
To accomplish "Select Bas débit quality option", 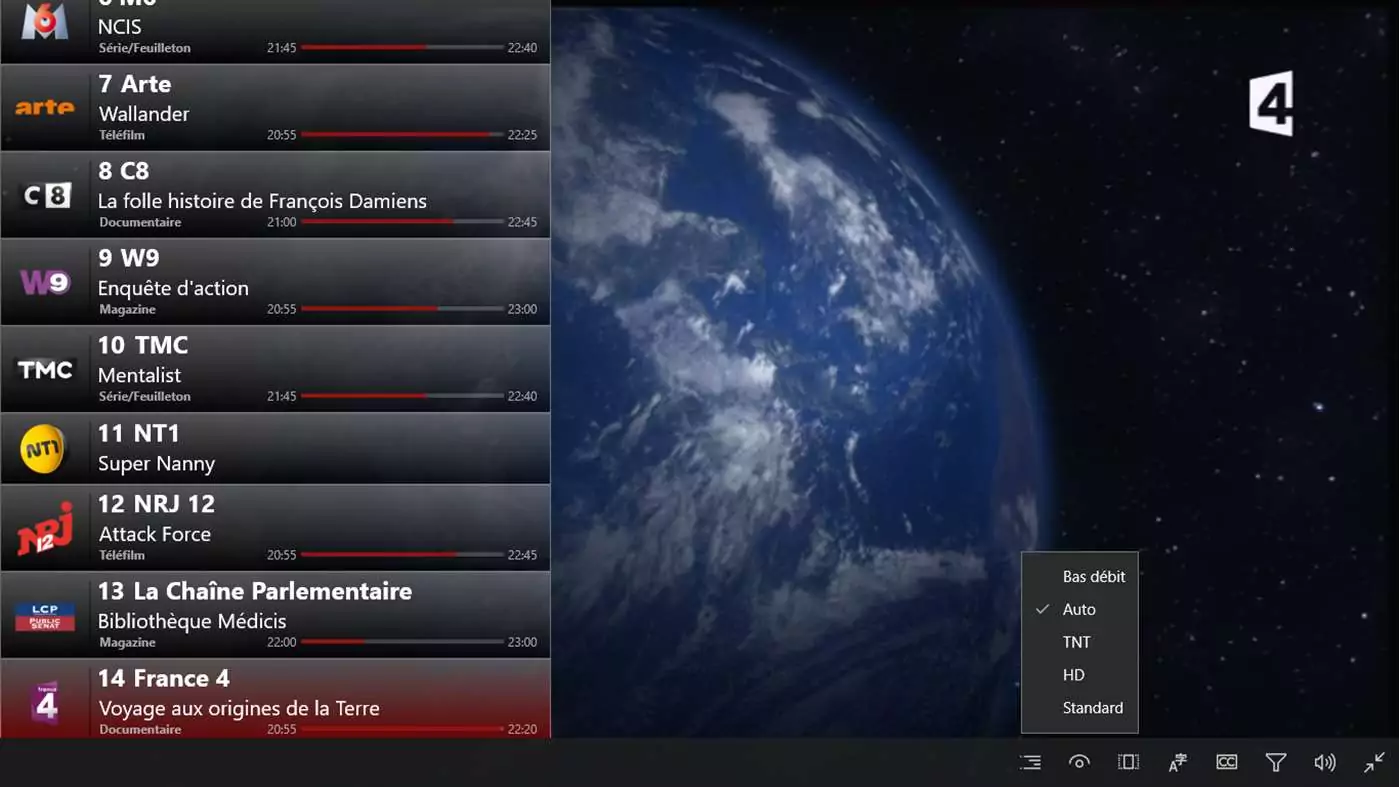I will click(x=1093, y=576).
